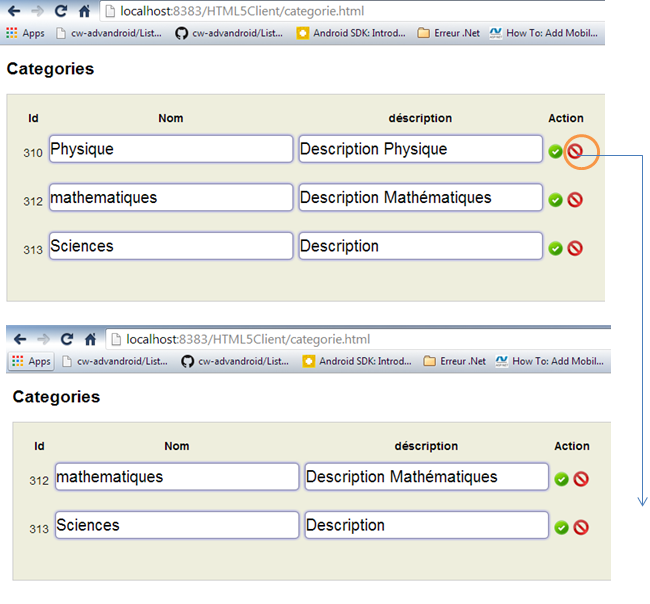Screen dimensions: 650x604
Task: Open Apps shortcut in top bookmarks bar
Action: click(x=25, y=33)
